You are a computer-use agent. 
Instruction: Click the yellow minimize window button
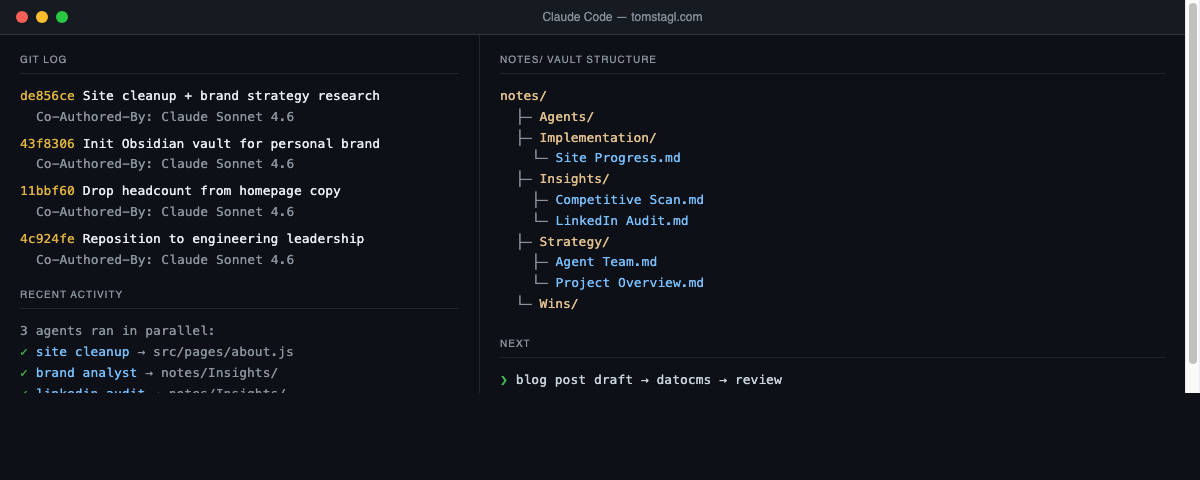(42, 17)
